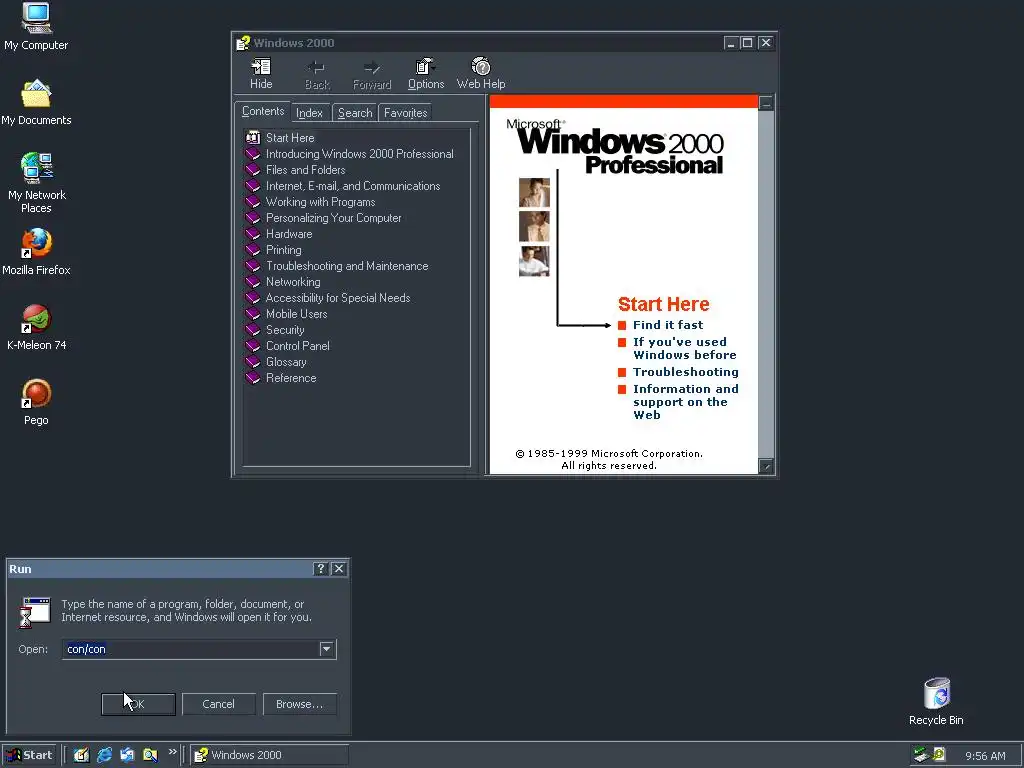1024x768 pixels.
Task: Expand Mobile Users topic
Action: point(296,314)
